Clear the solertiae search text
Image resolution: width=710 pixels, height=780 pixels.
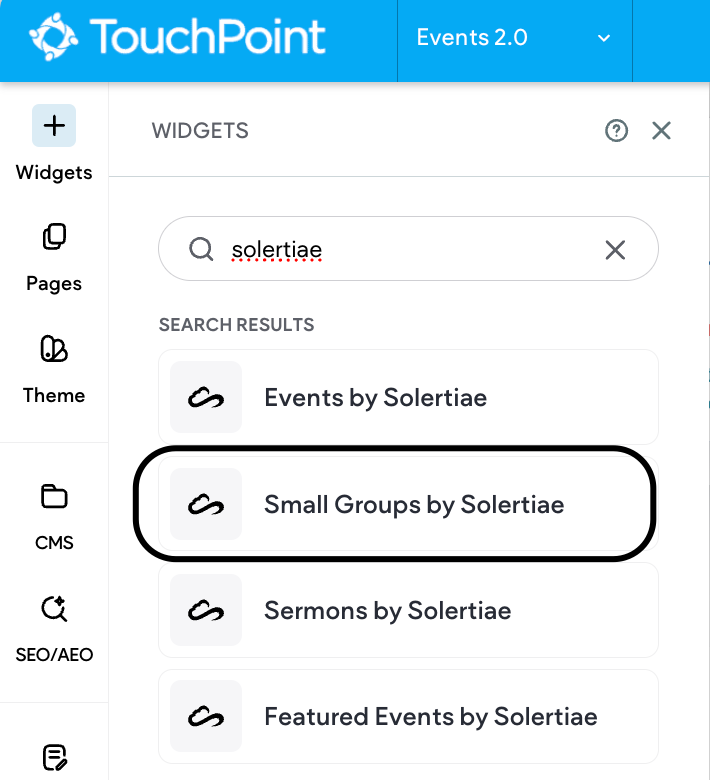615,249
